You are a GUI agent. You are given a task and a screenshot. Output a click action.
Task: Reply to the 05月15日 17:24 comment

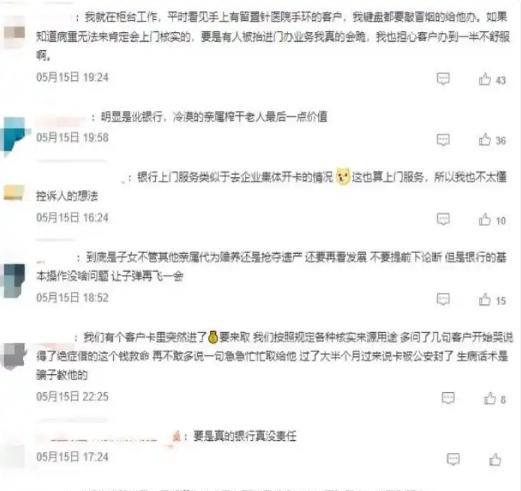tap(453, 459)
